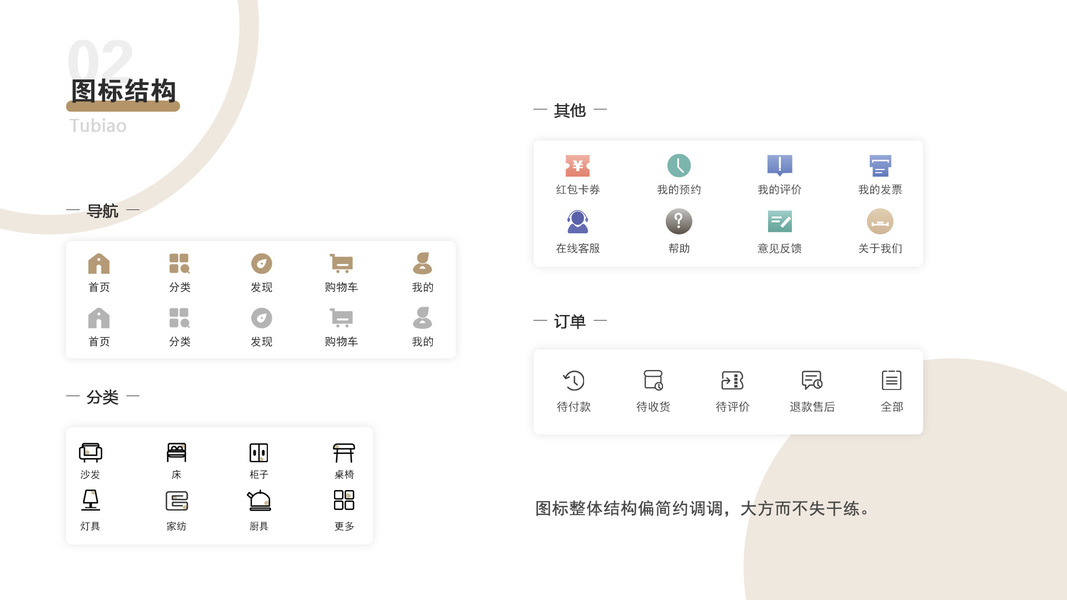Click the 厨具 label text
Image resolution: width=1067 pixels, height=600 pixels.
click(259, 526)
